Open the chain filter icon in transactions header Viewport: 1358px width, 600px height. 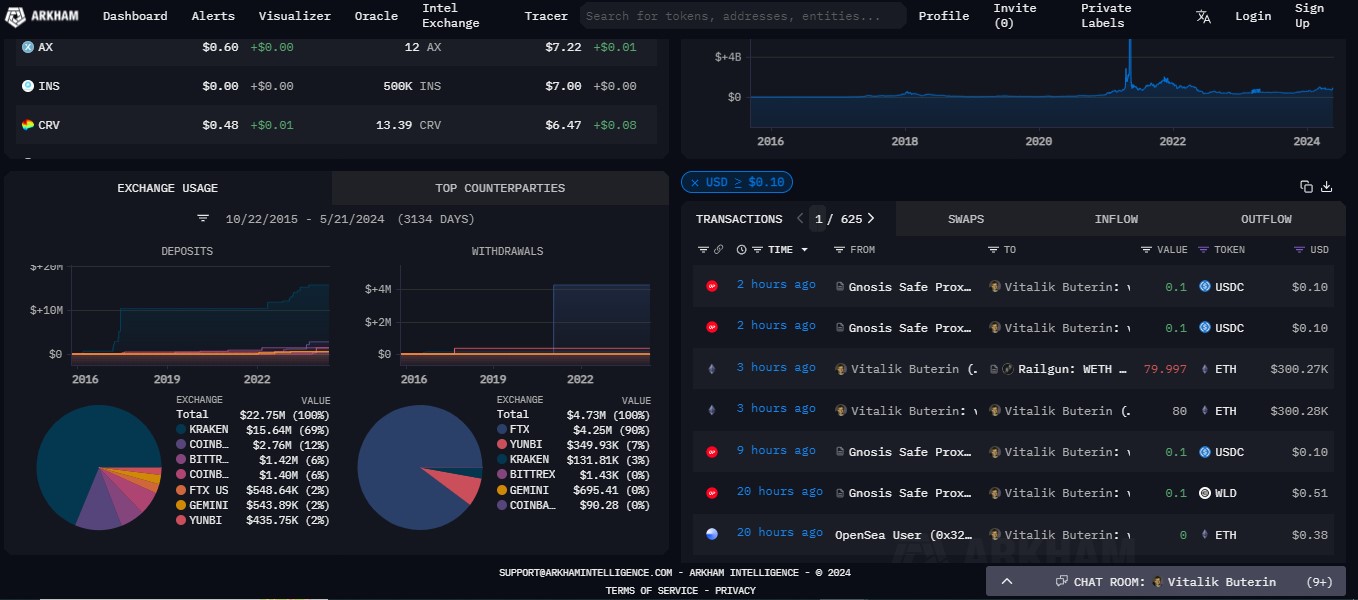pos(703,250)
